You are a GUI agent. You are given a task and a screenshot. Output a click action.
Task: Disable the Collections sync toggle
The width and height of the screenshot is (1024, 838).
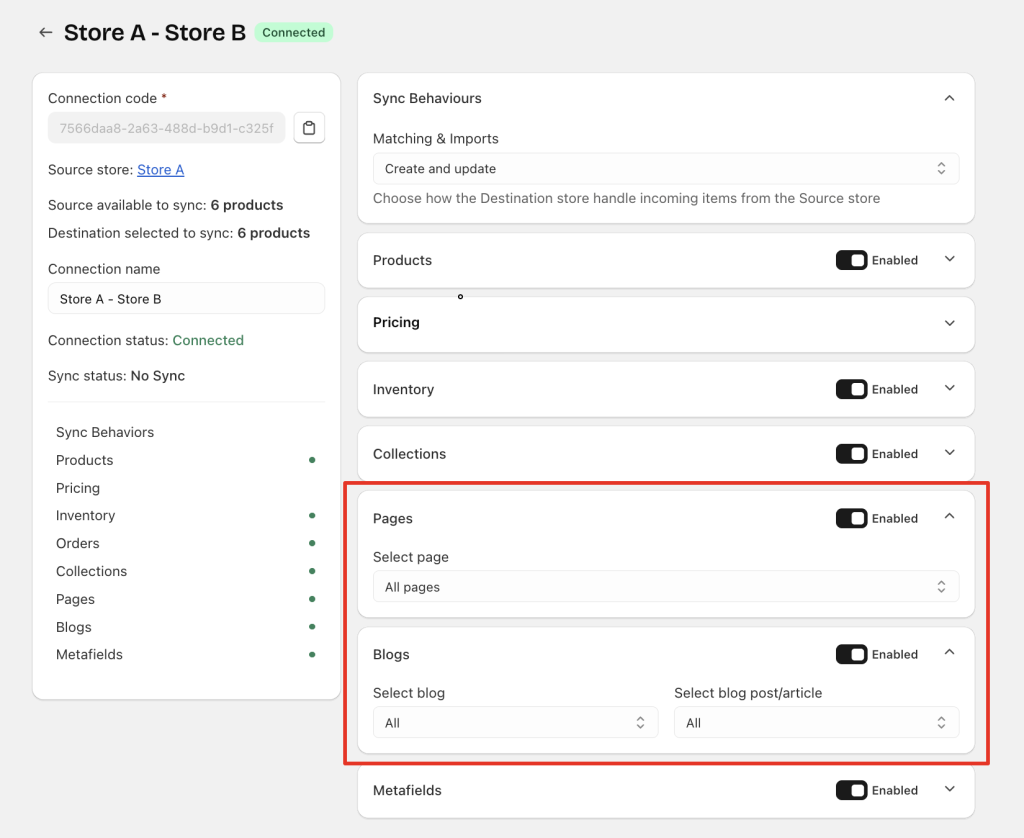(x=851, y=454)
